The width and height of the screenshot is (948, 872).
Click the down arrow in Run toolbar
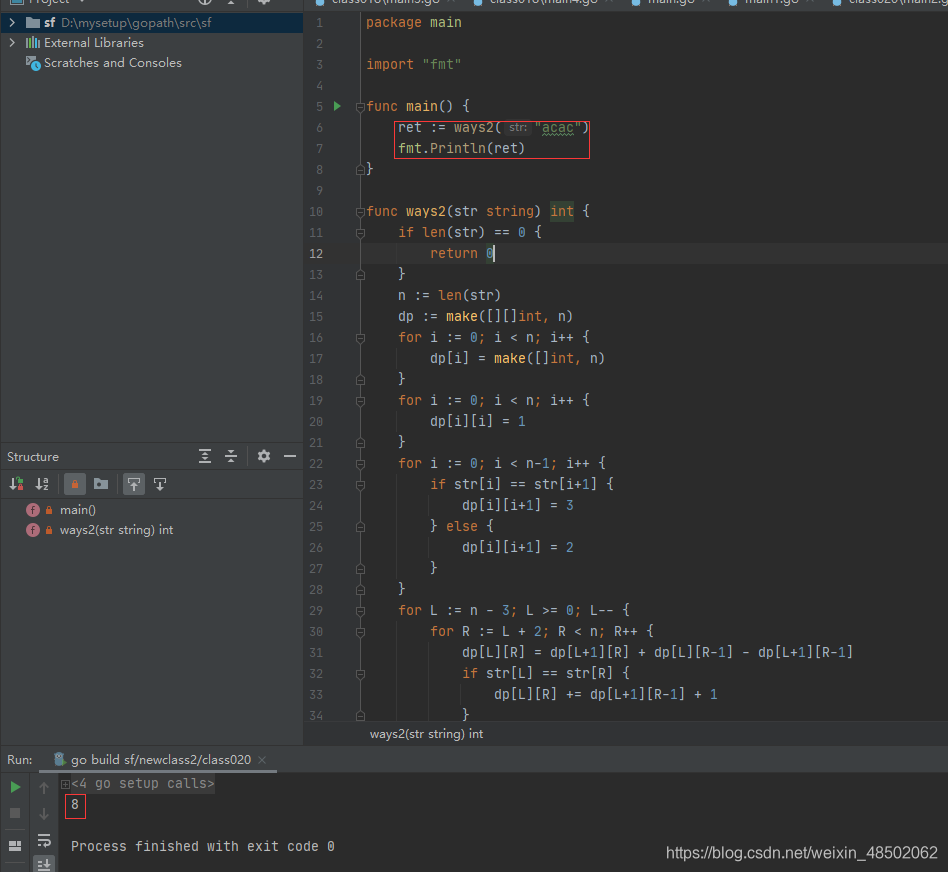pos(44,814)
